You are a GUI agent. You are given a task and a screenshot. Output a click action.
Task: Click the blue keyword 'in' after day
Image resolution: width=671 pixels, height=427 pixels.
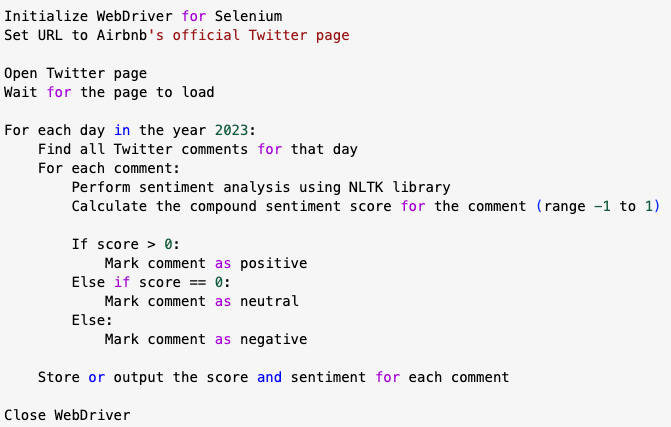click(x=122, y=130)
